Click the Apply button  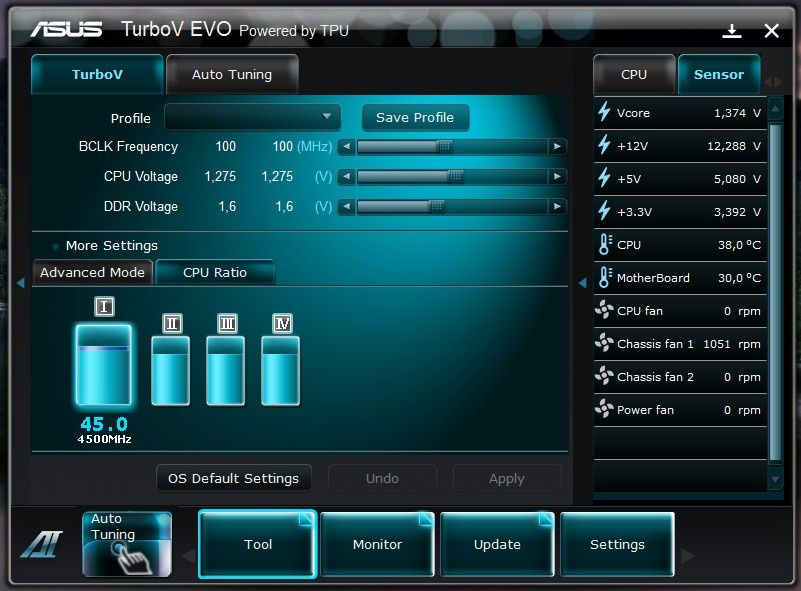pyautogui.click(x=506, y=479)
